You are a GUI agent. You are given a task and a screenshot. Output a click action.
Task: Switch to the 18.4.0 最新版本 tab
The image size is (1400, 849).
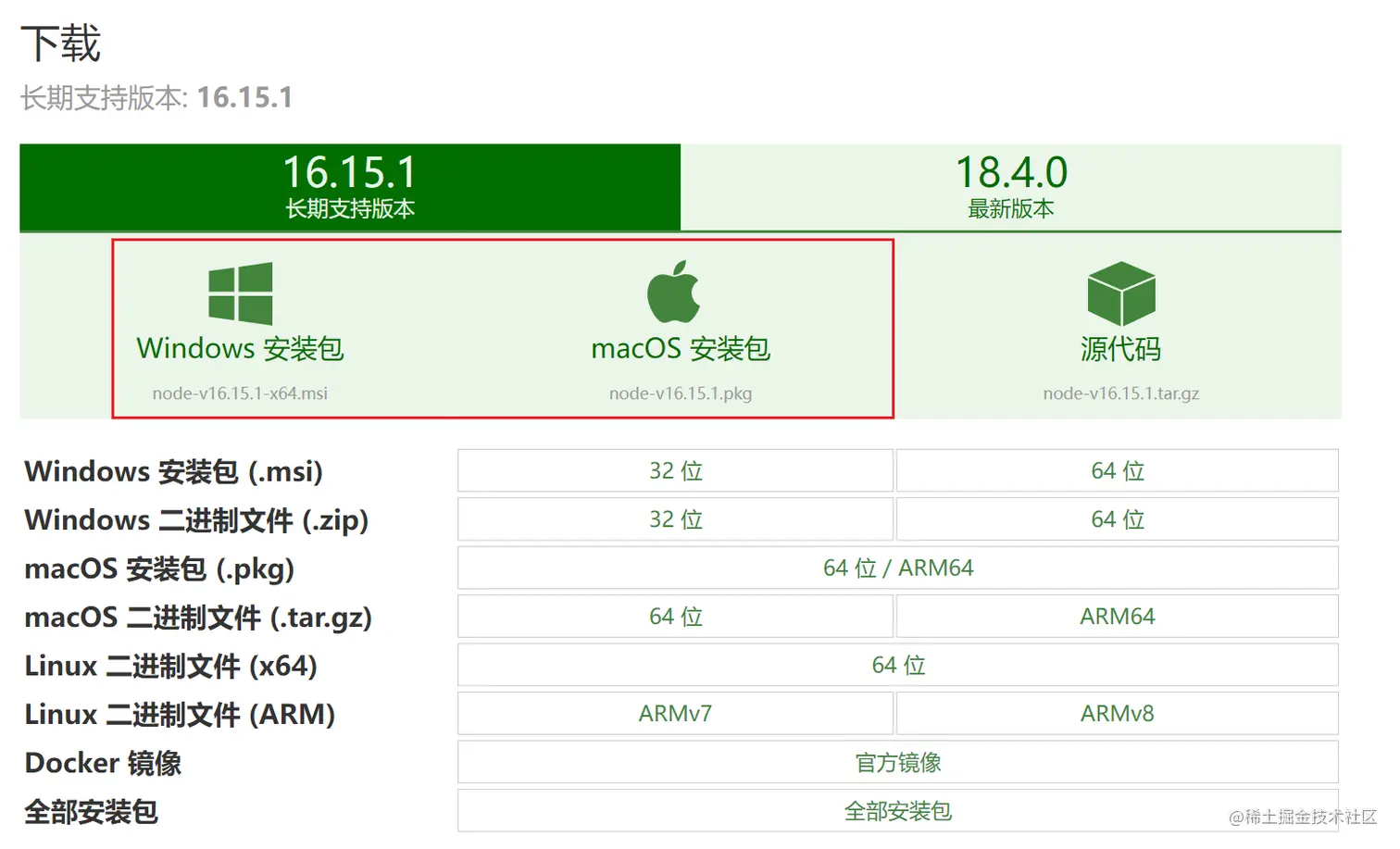pyautogui.click(x=1011, y=187)
